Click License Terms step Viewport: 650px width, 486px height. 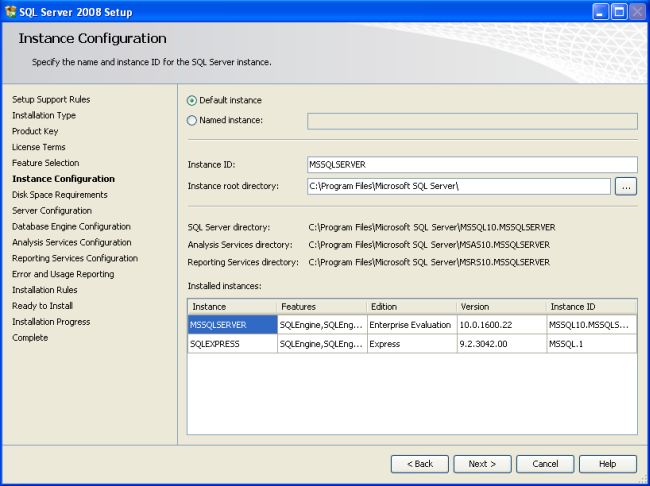[39, 147]
